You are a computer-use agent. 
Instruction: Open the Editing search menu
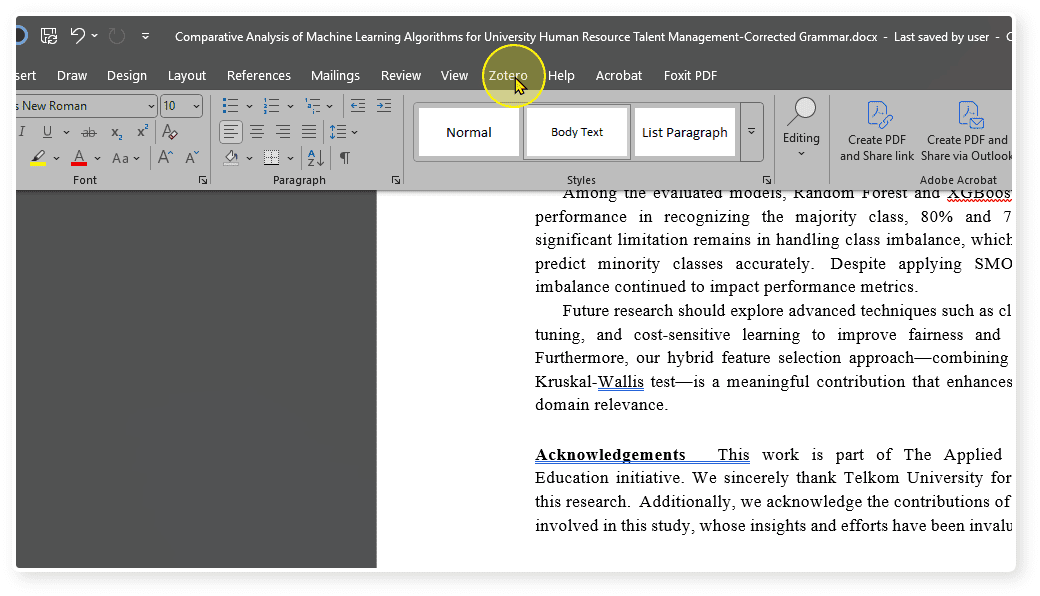click(801, 129)
